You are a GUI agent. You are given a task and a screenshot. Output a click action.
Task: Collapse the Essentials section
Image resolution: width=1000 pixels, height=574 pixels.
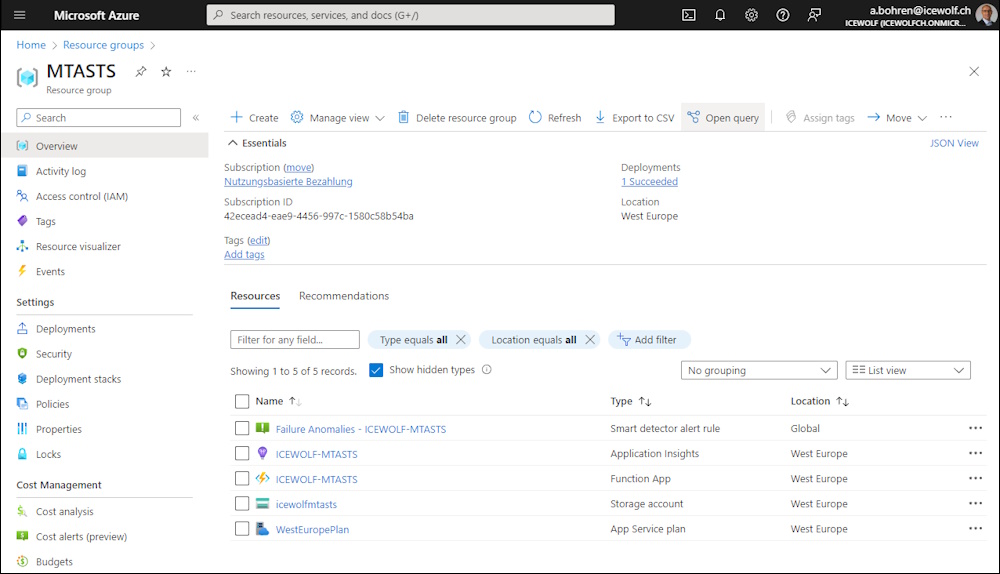point(257,143)
